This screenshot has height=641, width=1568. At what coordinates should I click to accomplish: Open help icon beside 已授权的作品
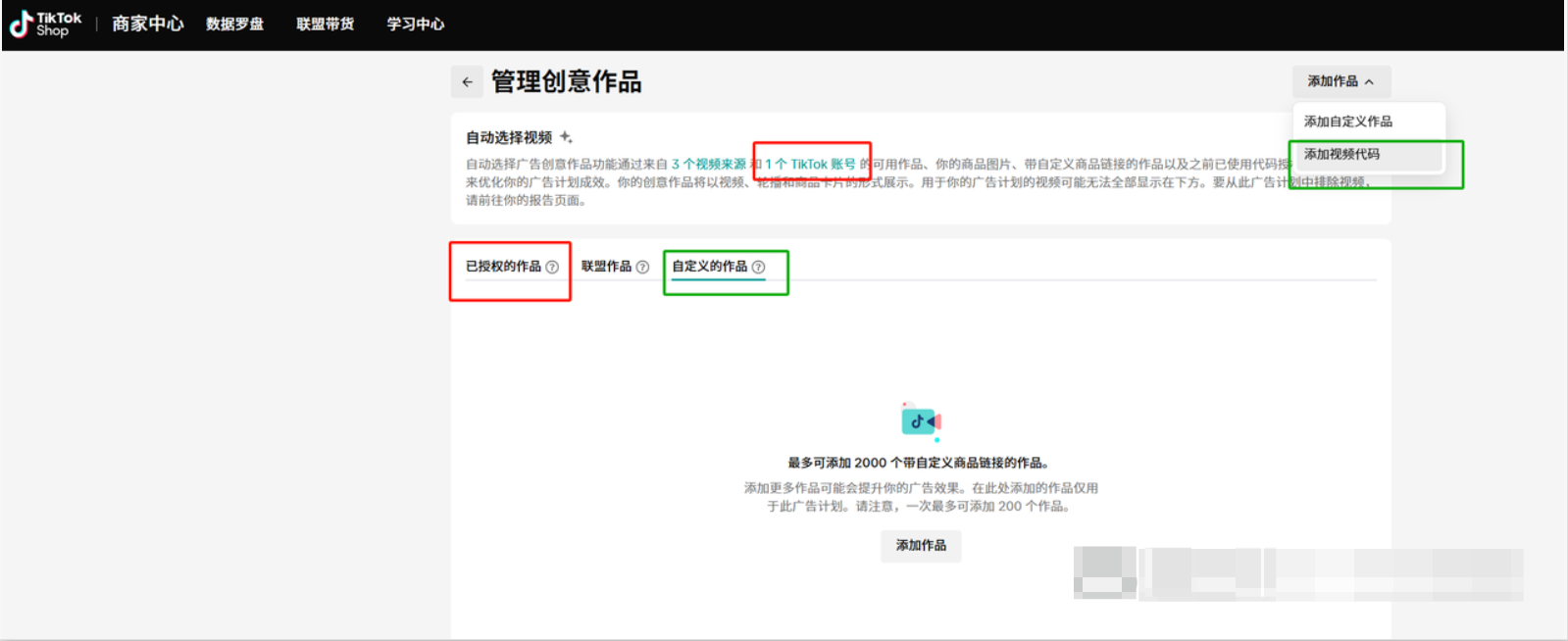pyautogui.click(x=552, y=267)
